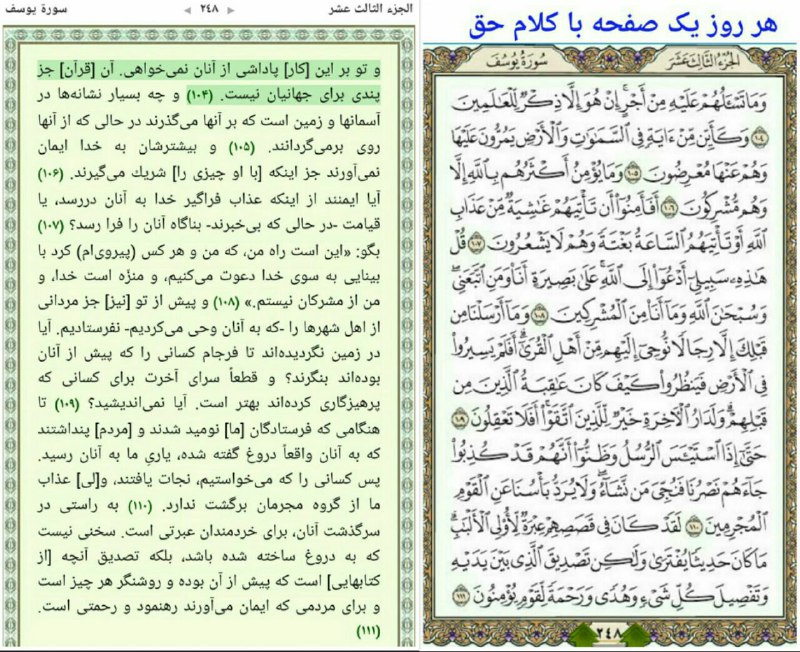This screenshot has width=800, height=652.
Task: Click the ornate 'الجزء الثالث عشر' cartouche on the Mushaf page
Action: tap(702, 62)
